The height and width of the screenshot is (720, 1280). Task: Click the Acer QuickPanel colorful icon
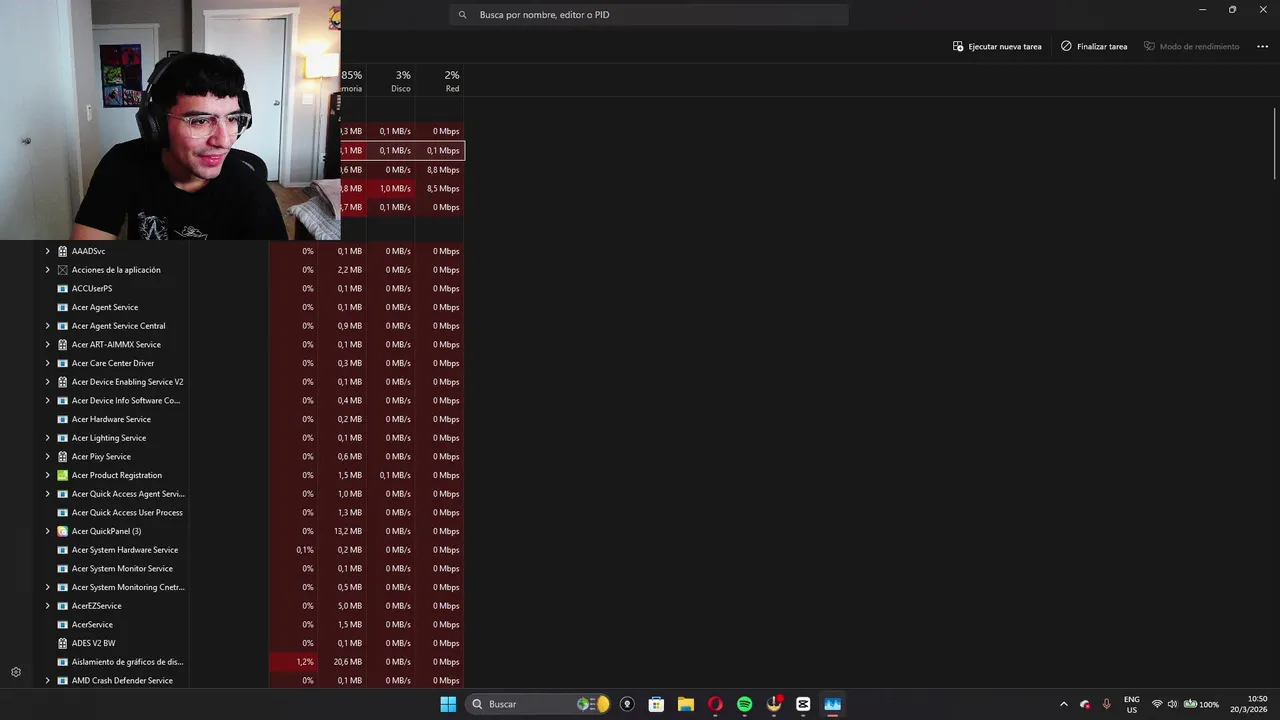coord(63,531)
